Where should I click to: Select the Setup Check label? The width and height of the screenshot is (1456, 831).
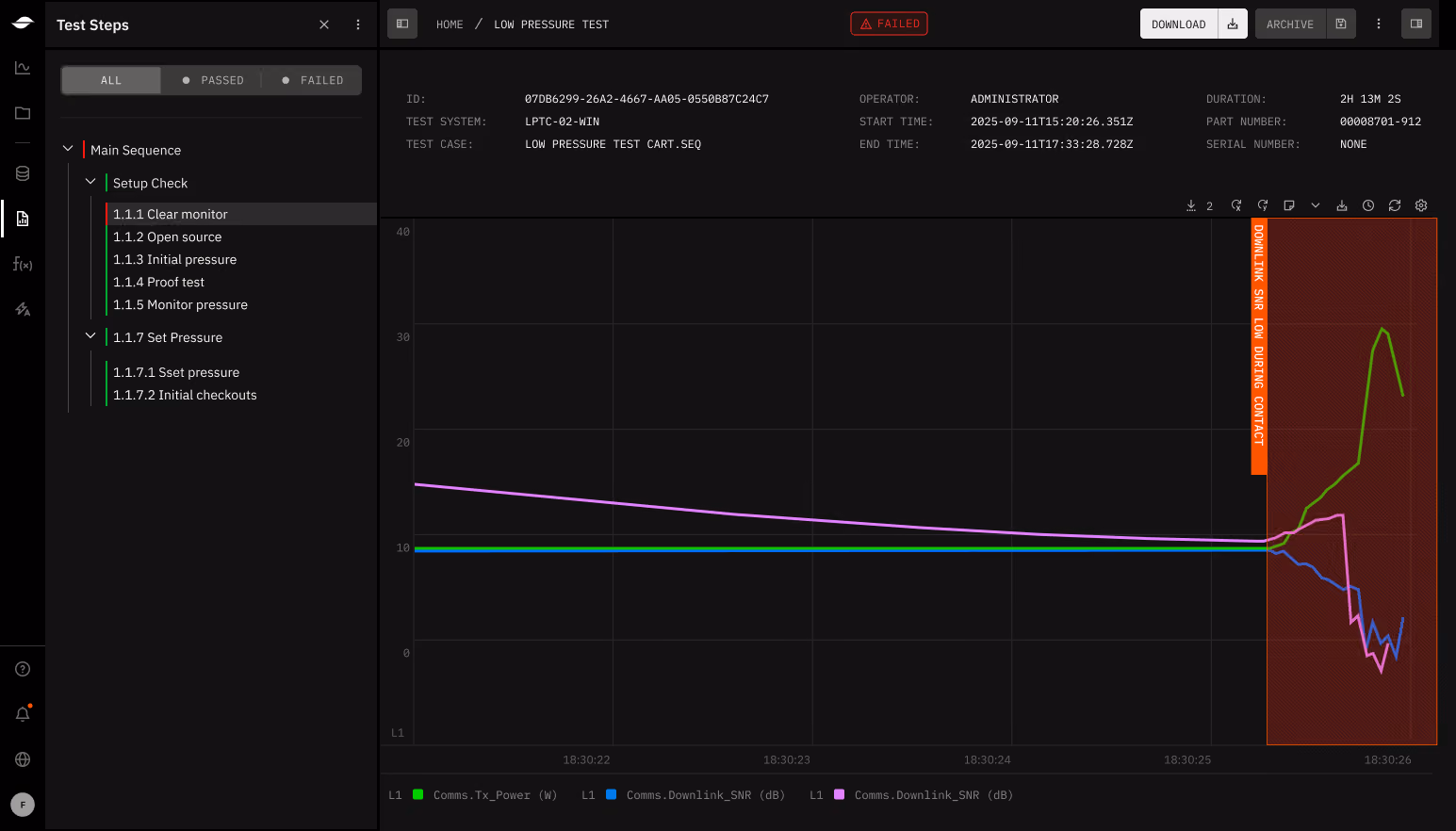click(x=150, y=183)
